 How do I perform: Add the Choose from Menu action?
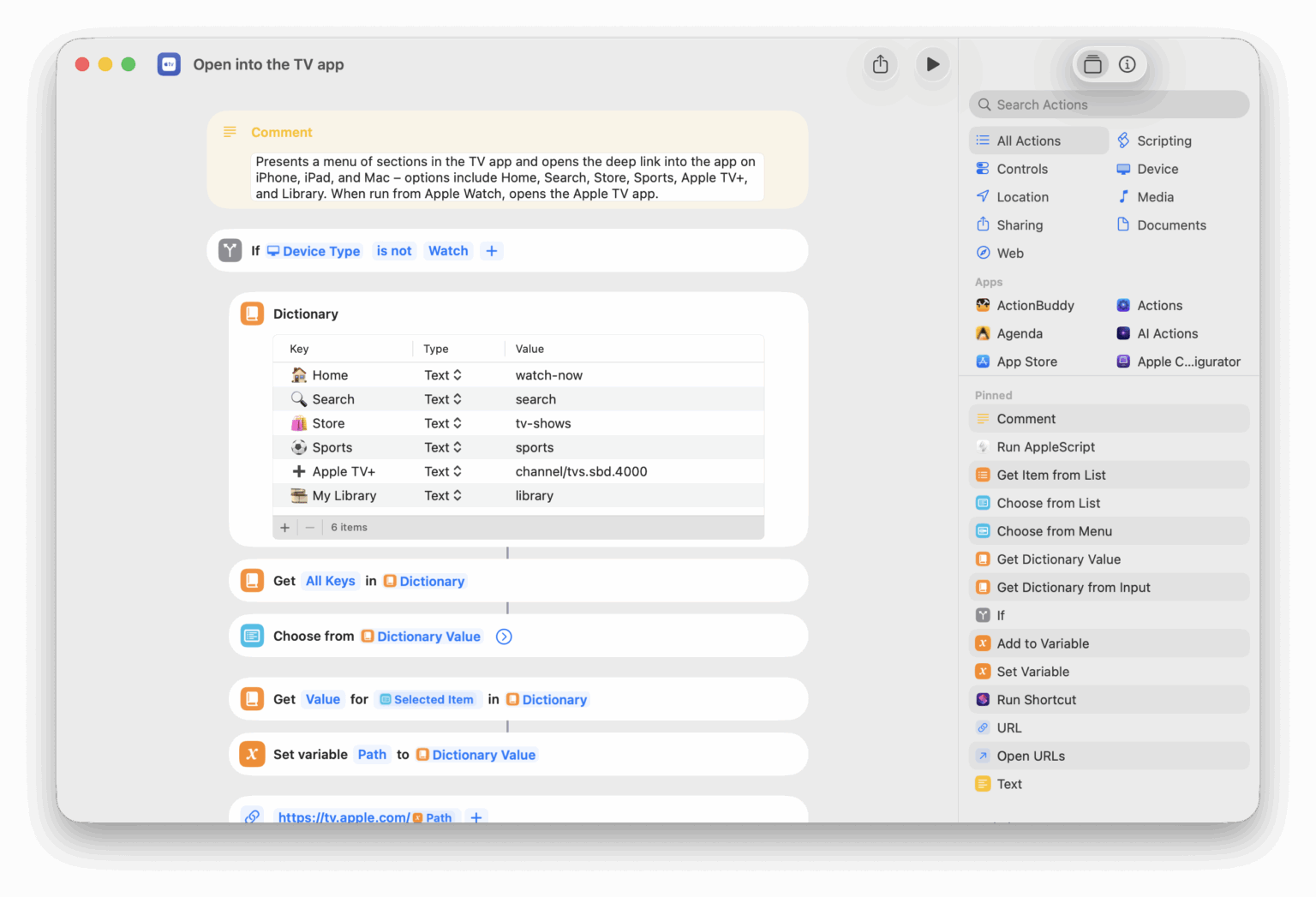1054,531
